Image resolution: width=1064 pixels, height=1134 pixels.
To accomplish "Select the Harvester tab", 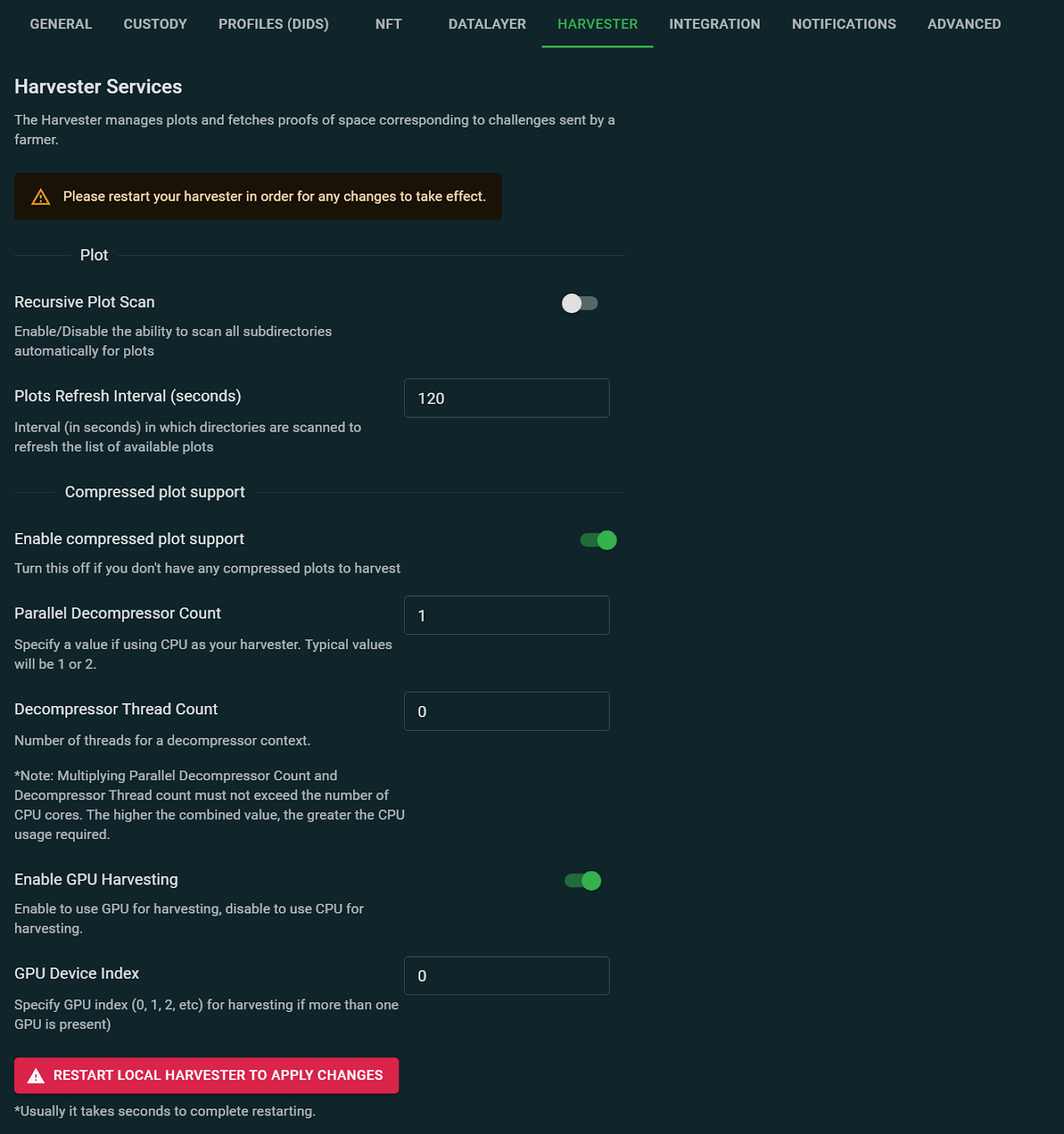I will (x=598, y=24).
